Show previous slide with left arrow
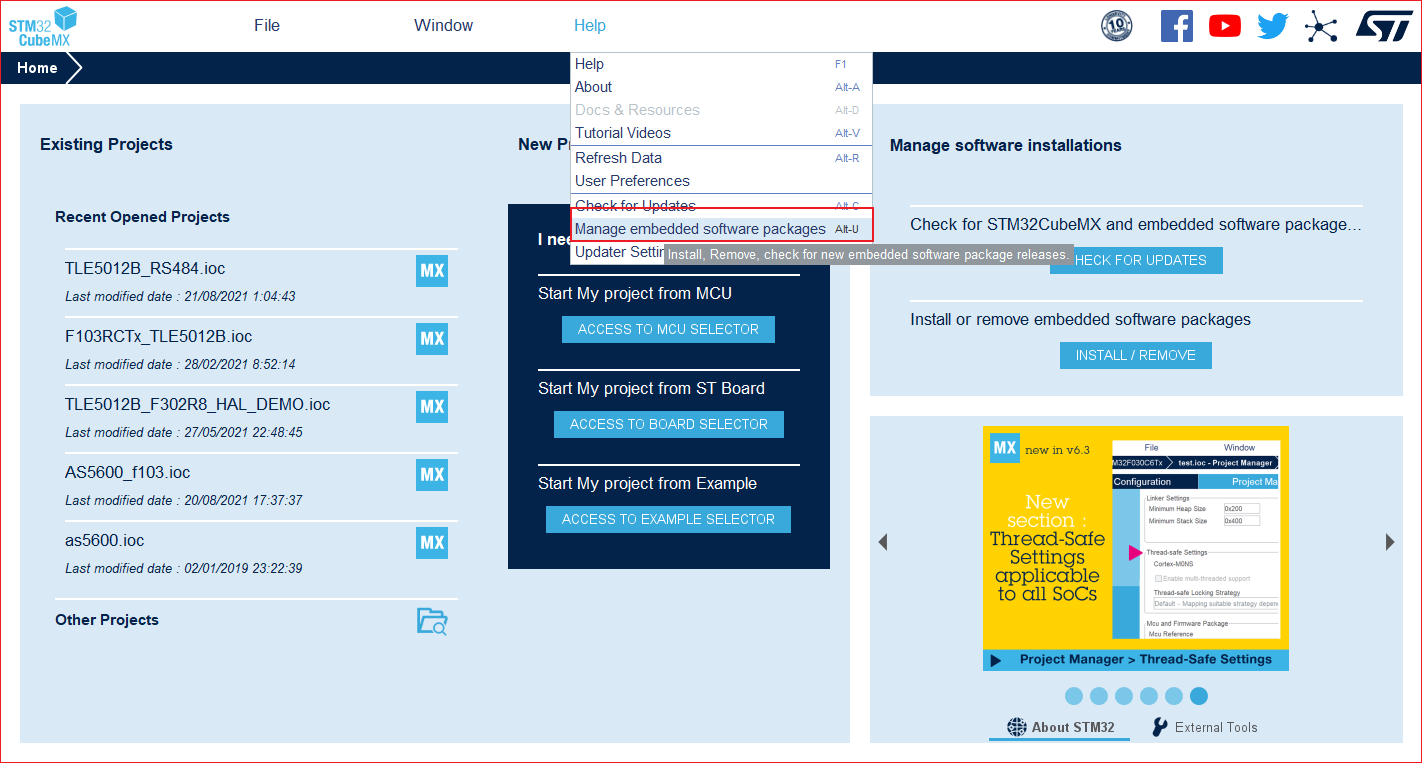Viewport: 1422px width, 763px height. 883,542
